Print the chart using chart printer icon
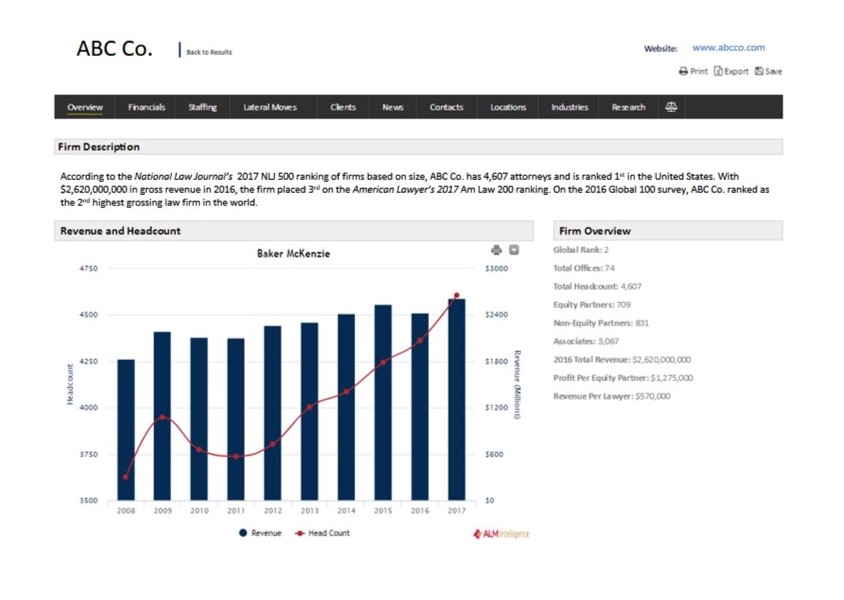The image size is (844, 600). click(496, 250)
